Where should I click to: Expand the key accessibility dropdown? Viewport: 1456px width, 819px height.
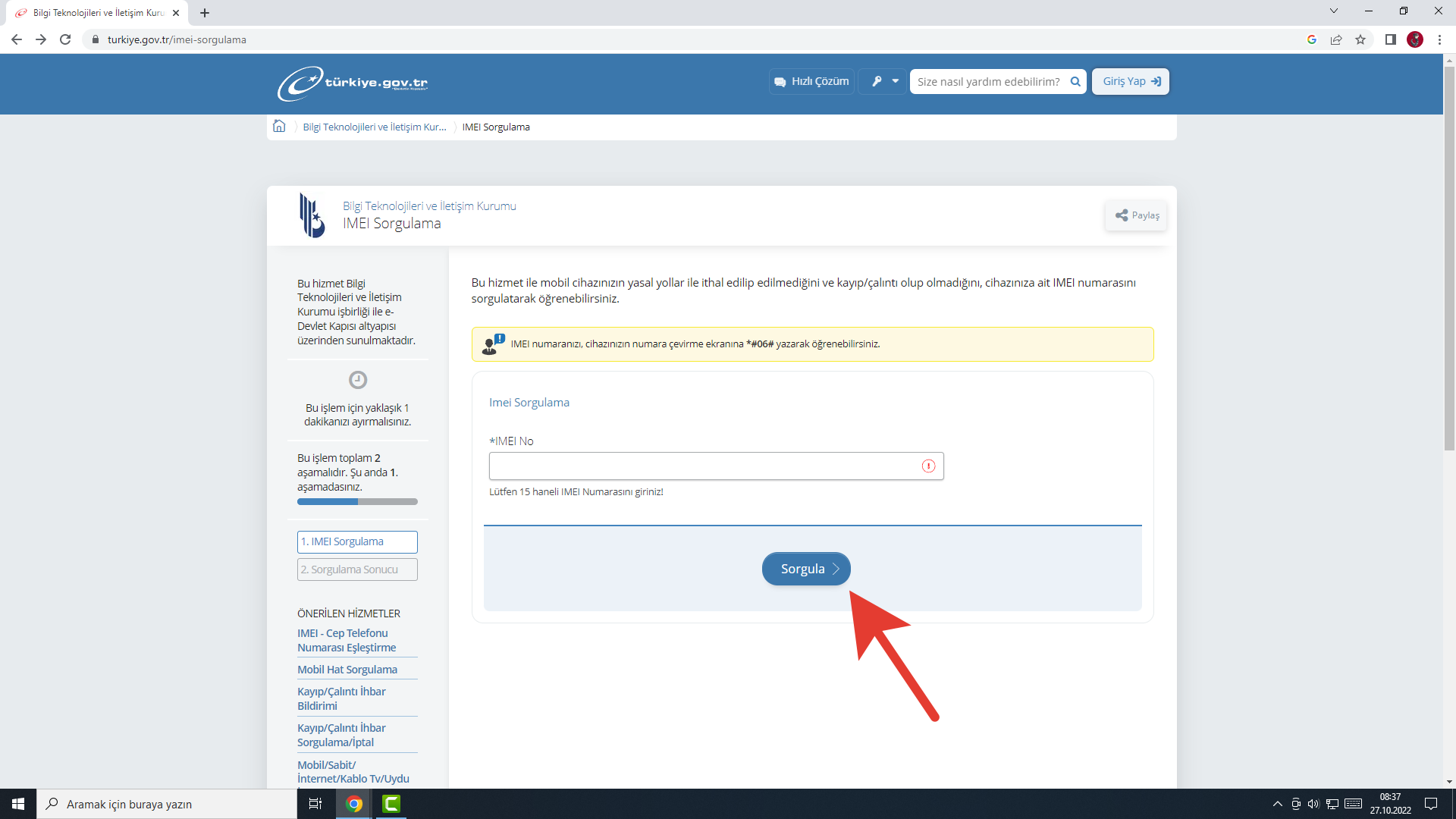884,82
